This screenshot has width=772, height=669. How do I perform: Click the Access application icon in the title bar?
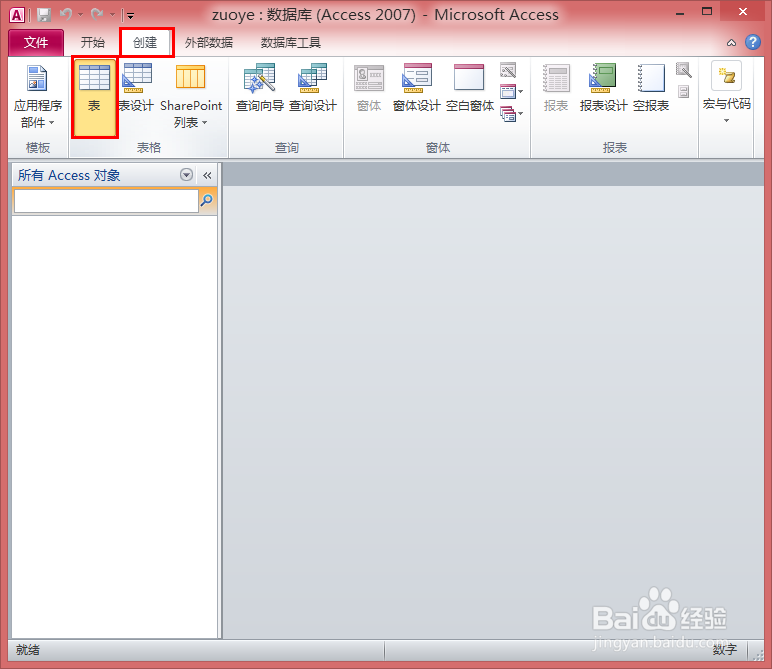(x=16, y=15)
